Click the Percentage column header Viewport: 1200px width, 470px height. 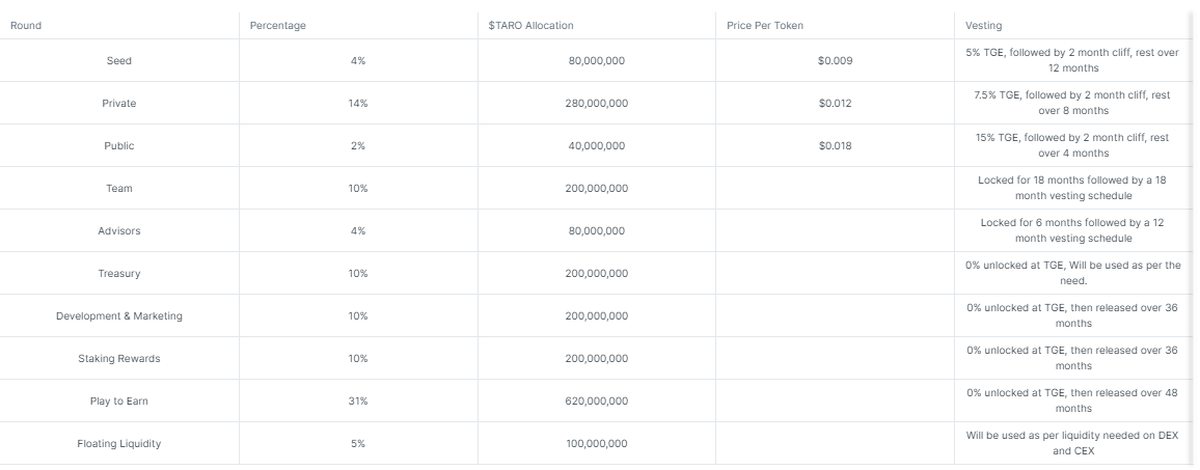[277, 25]
